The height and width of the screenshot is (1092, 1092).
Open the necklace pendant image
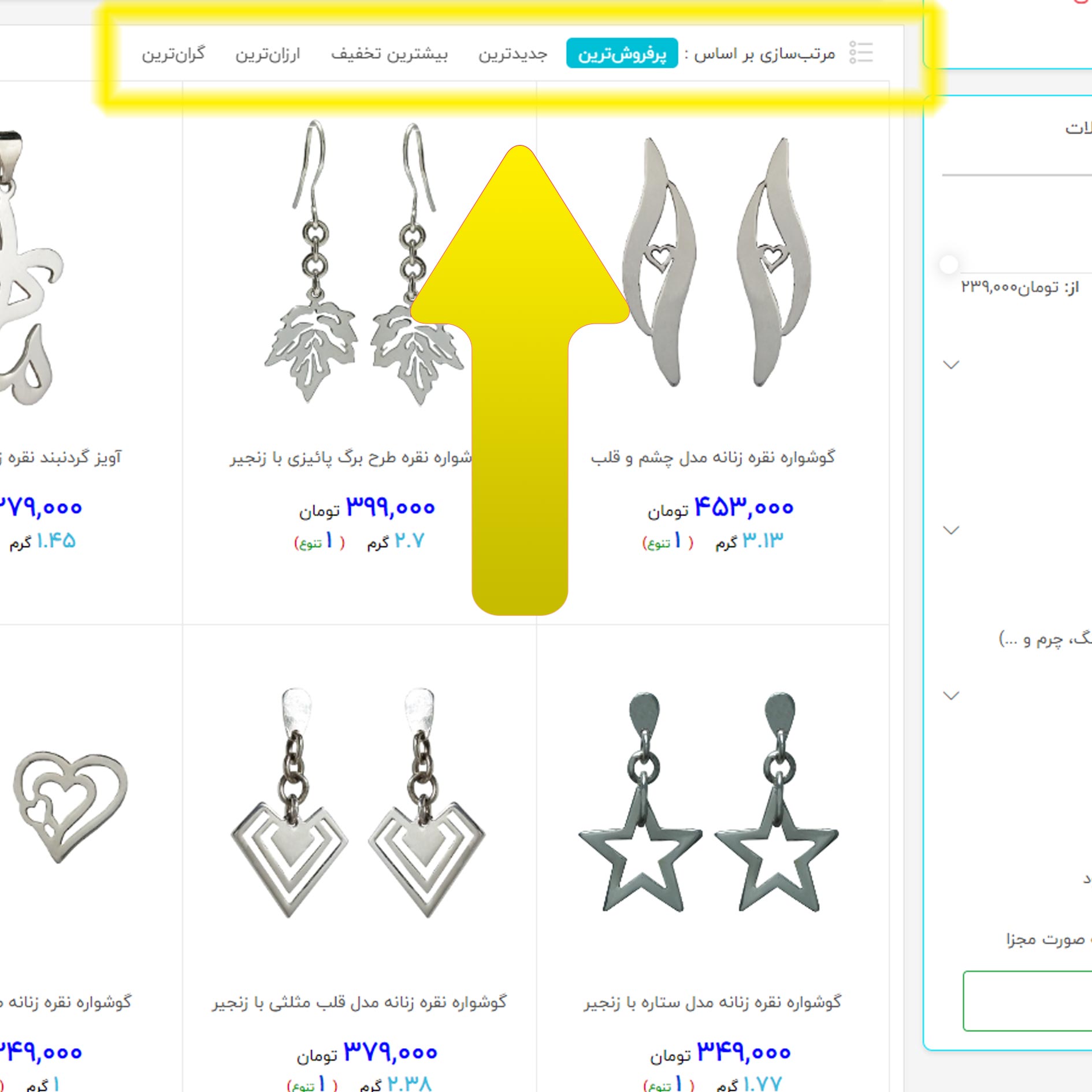[29, 266]
